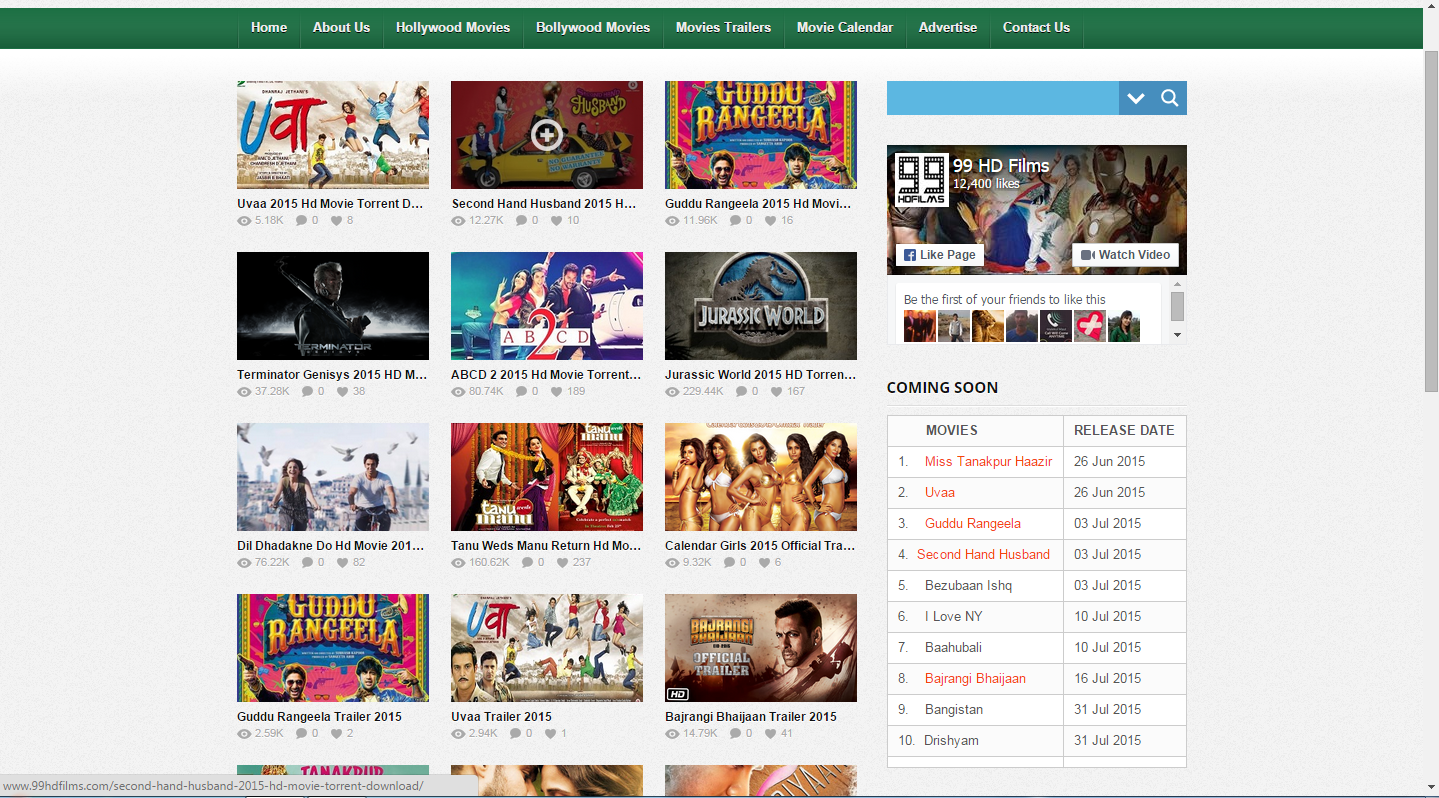Screen dimensions: 1439x798
Task: Click the Facebook icon on Like Page button
Action: tap(910, 255)
